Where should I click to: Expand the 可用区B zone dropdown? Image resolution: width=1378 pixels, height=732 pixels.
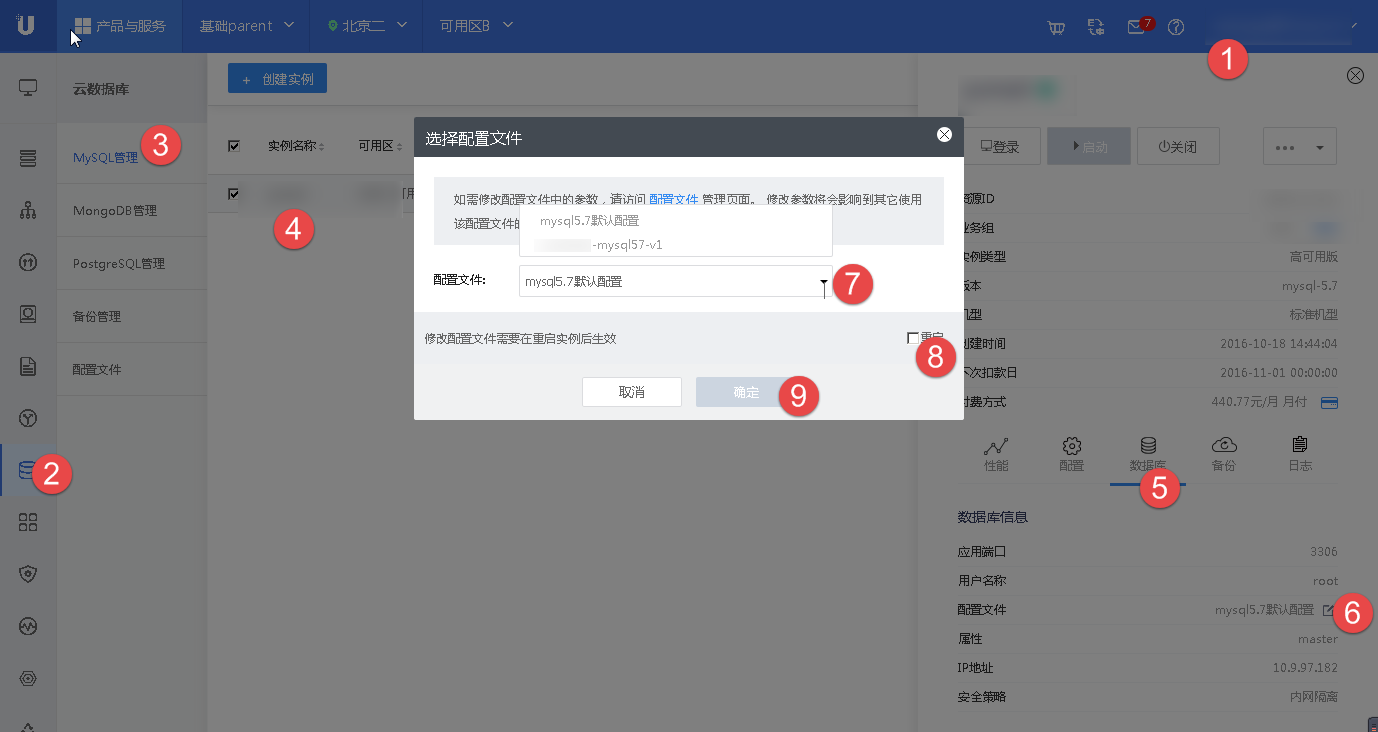pyautogui.click(x=476, y=26)
